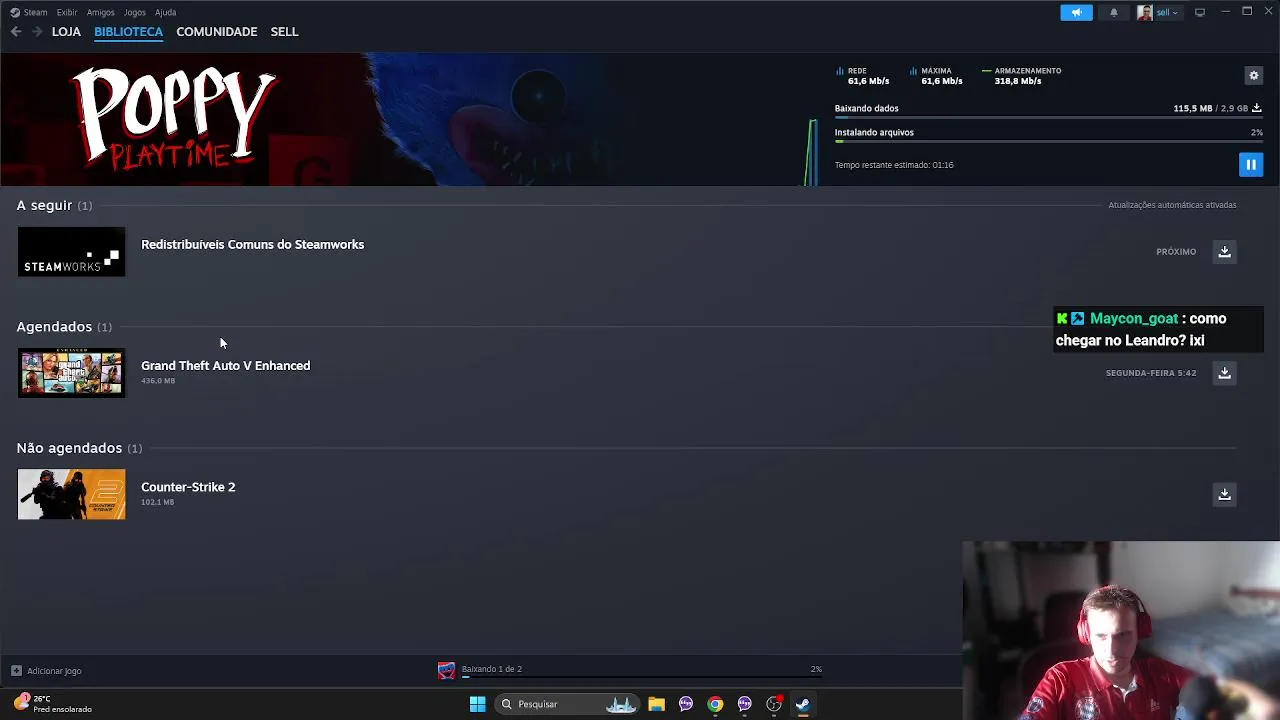Enter Big Picture mode via monitor icon
Viewport: 1280px width, 720px height.
point(1200,12)
